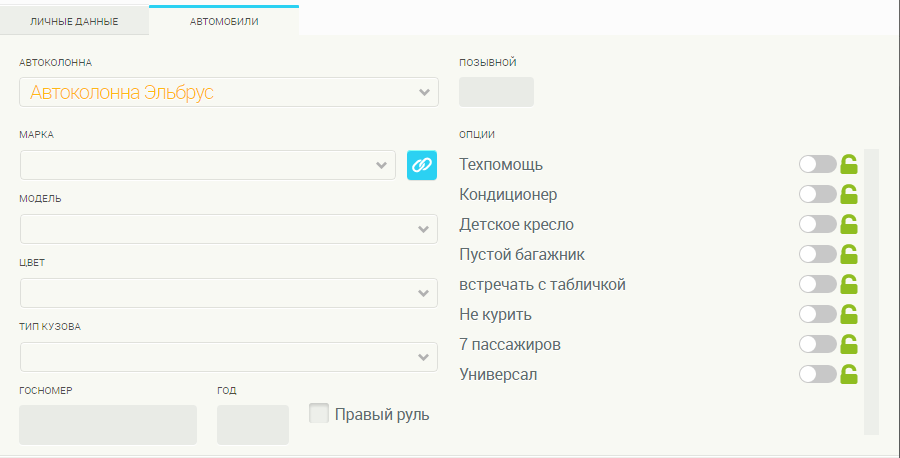This screenshot has width=900, height=458.
Task: Click the lock icon for Пустой багажник
Action: point(849,254)
